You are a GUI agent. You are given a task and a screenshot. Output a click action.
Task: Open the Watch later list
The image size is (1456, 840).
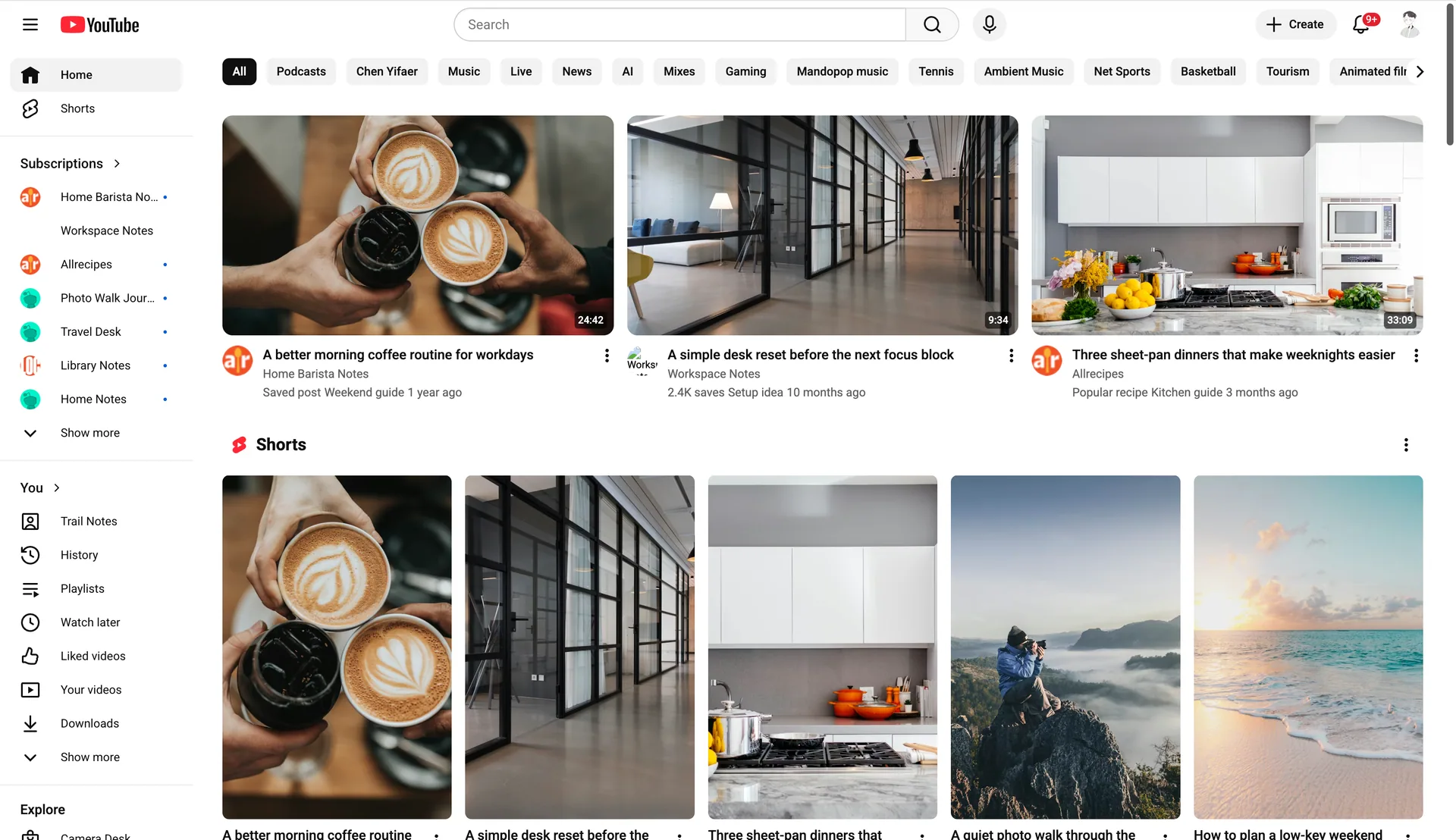[x=96, y=622]
